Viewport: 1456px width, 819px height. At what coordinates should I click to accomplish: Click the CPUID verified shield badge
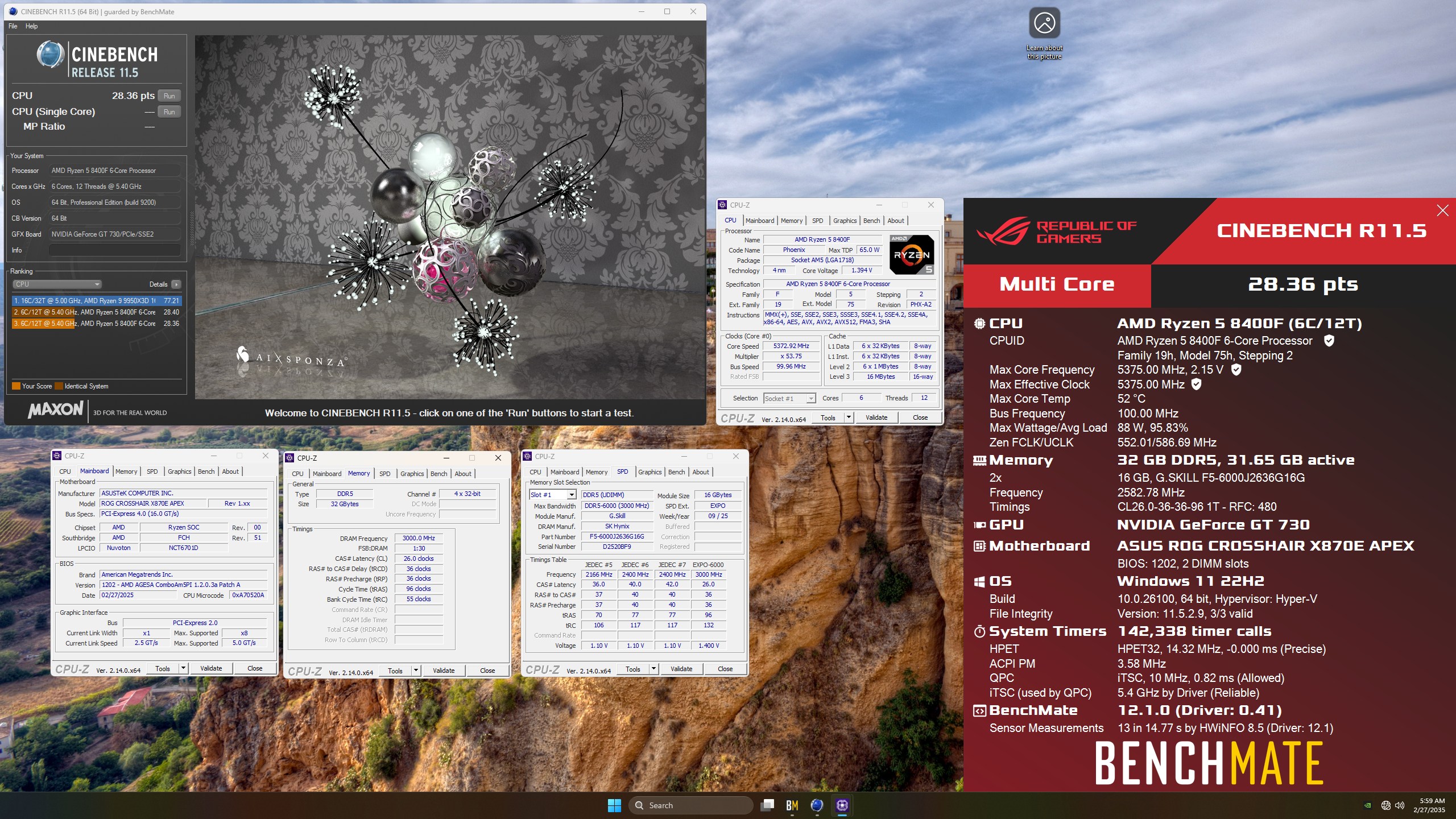(1329, 341)
